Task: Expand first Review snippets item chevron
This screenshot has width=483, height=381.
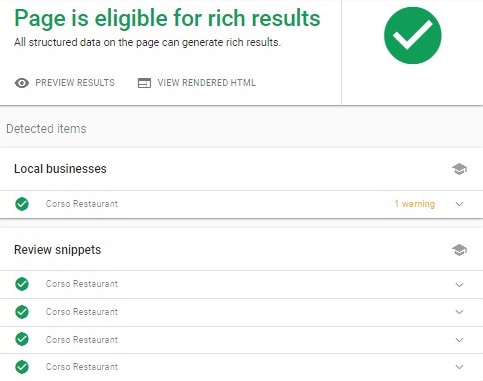Action: point(459,285)
